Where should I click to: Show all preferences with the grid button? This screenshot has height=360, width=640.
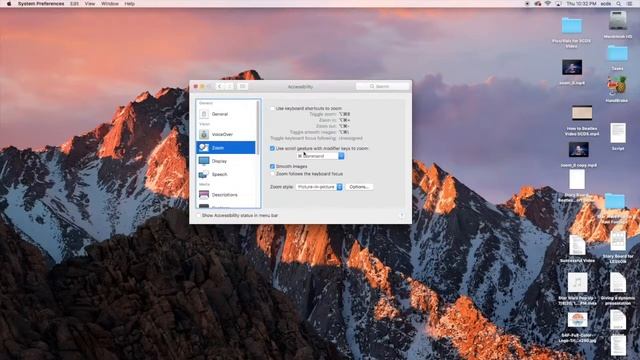(242, 87)
